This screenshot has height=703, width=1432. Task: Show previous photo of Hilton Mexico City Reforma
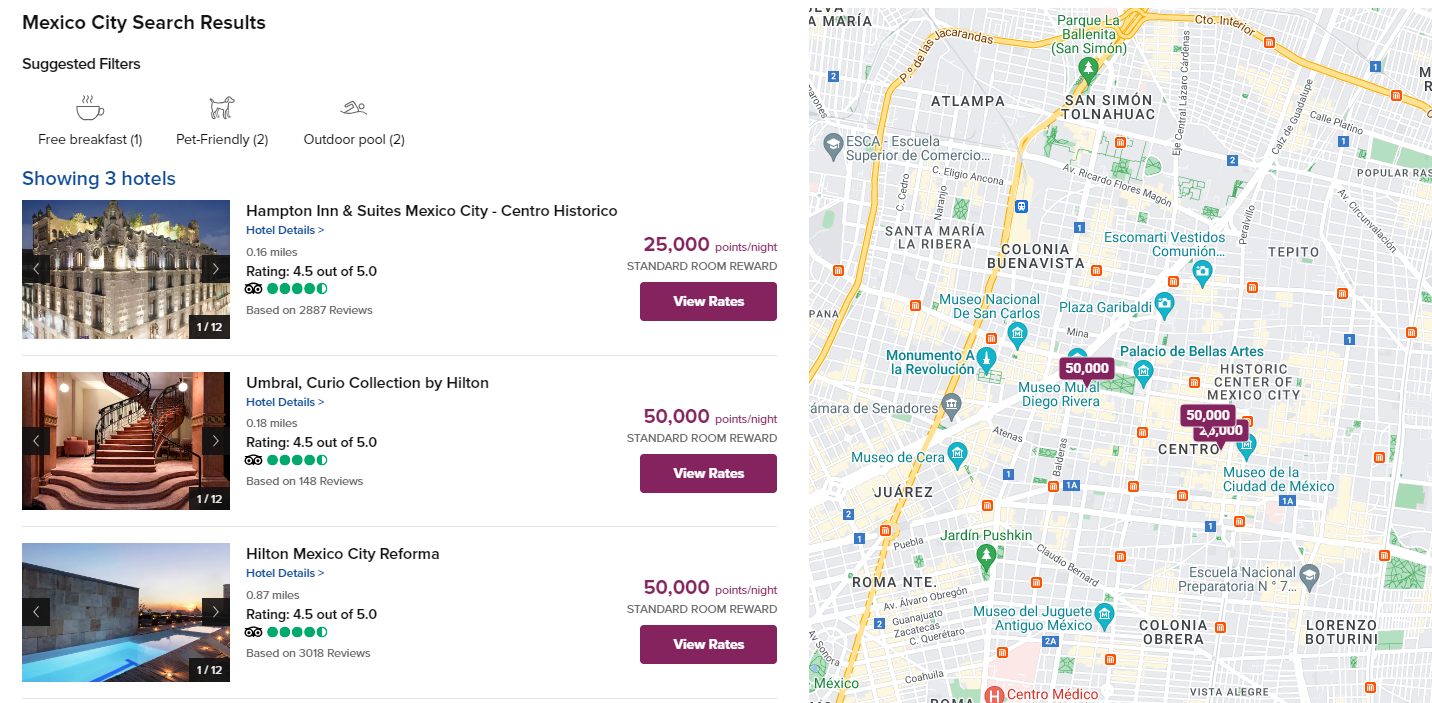coord(37,611)
